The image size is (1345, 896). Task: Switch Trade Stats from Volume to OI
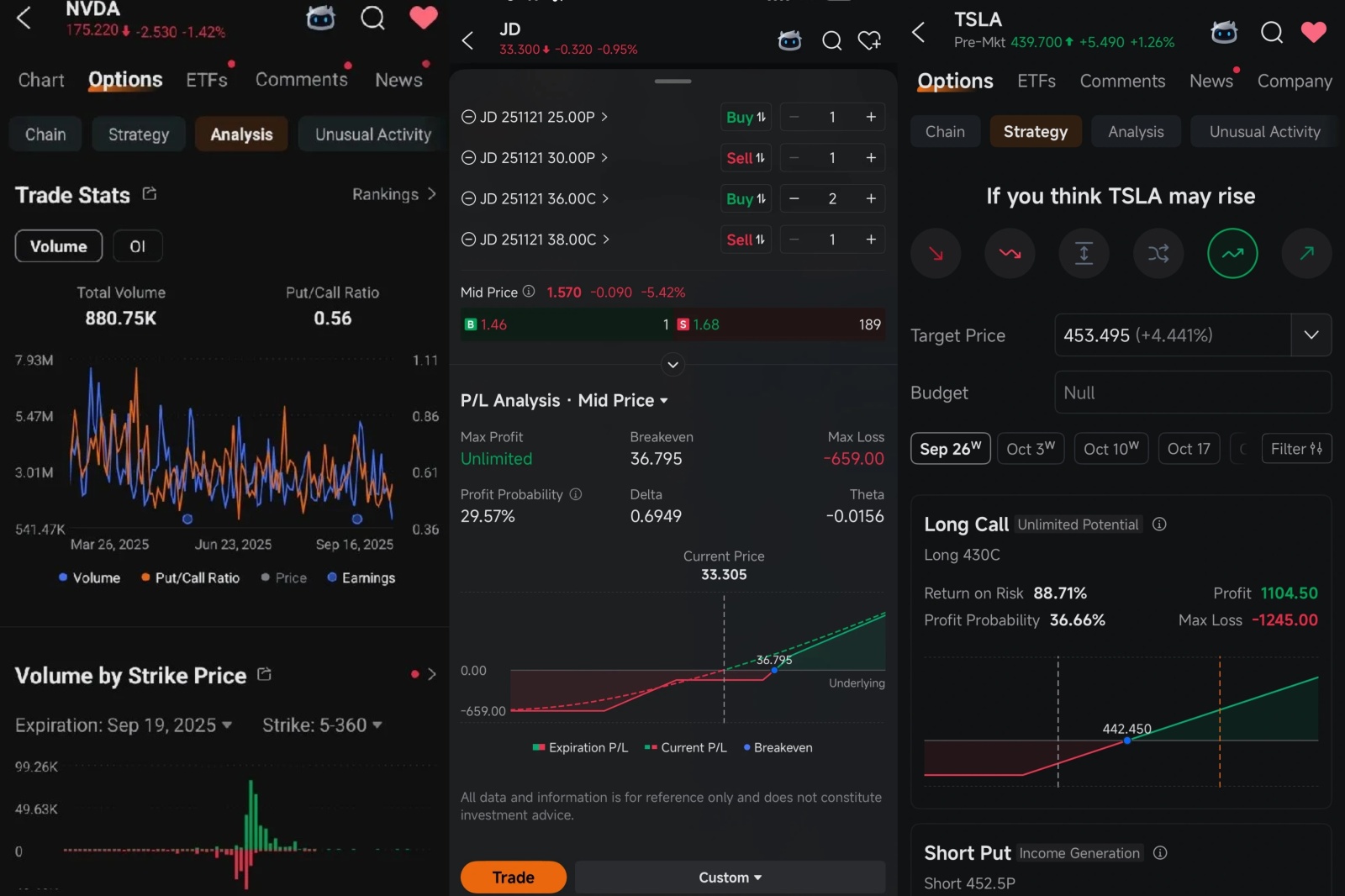click(x=138, y=246)
